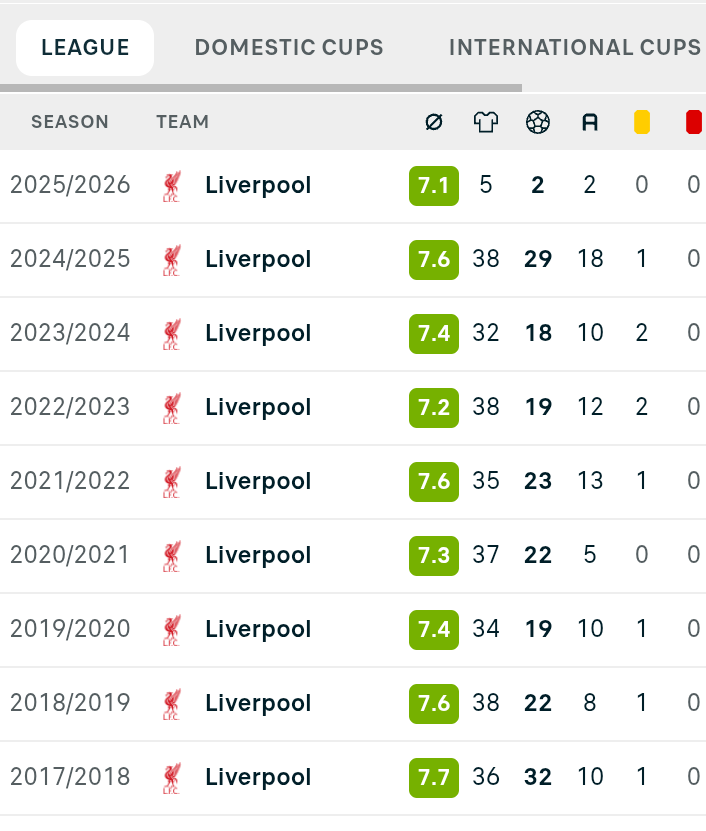Click the Liverpool crest in the 2017/2018 row

[x=172, y=778]
